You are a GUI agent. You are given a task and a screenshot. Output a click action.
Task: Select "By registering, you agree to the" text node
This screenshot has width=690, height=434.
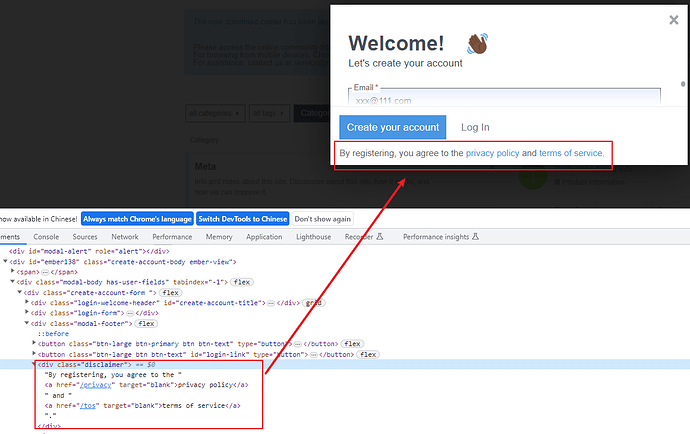113,375
